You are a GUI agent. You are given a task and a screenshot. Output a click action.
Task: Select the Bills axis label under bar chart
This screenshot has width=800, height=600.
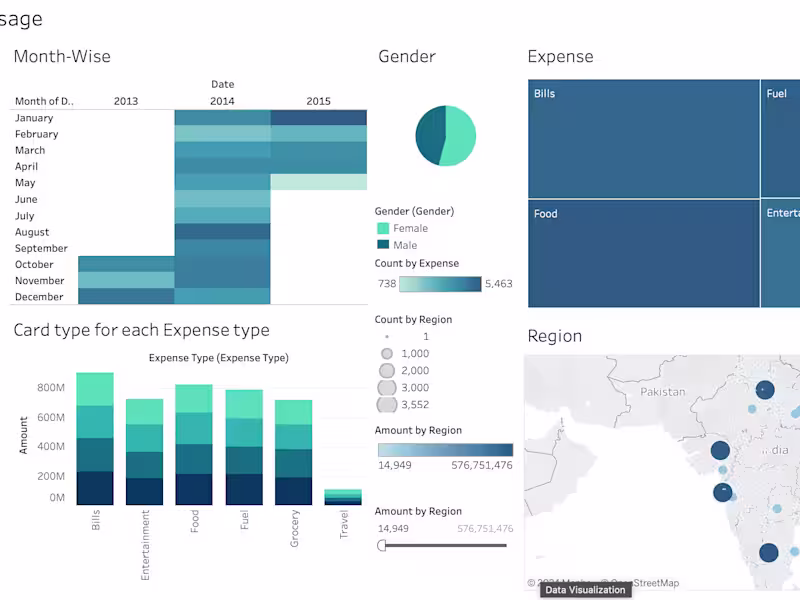coord(95,520)
